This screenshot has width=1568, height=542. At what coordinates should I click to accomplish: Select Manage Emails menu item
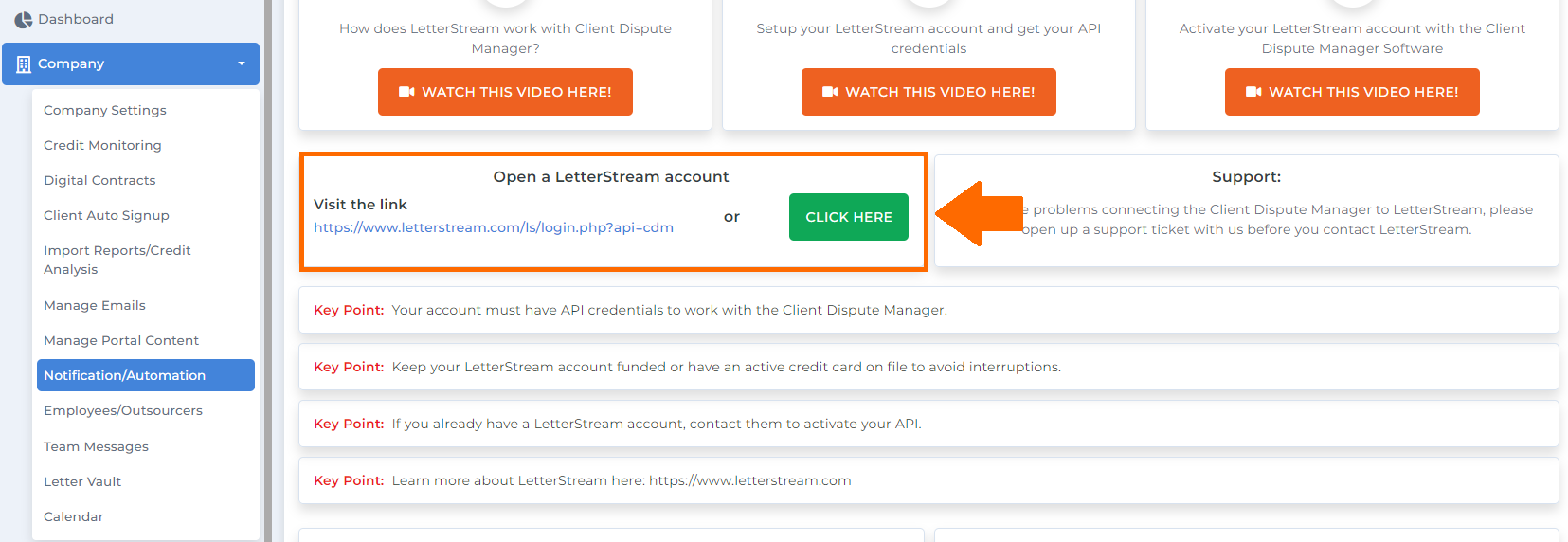pos(95,305)
